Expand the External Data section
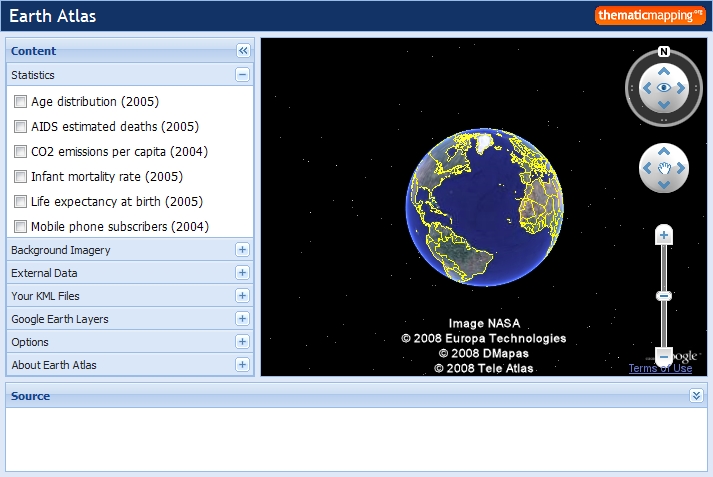This screenshot has width=713, height=477. (x=242, y=272)
